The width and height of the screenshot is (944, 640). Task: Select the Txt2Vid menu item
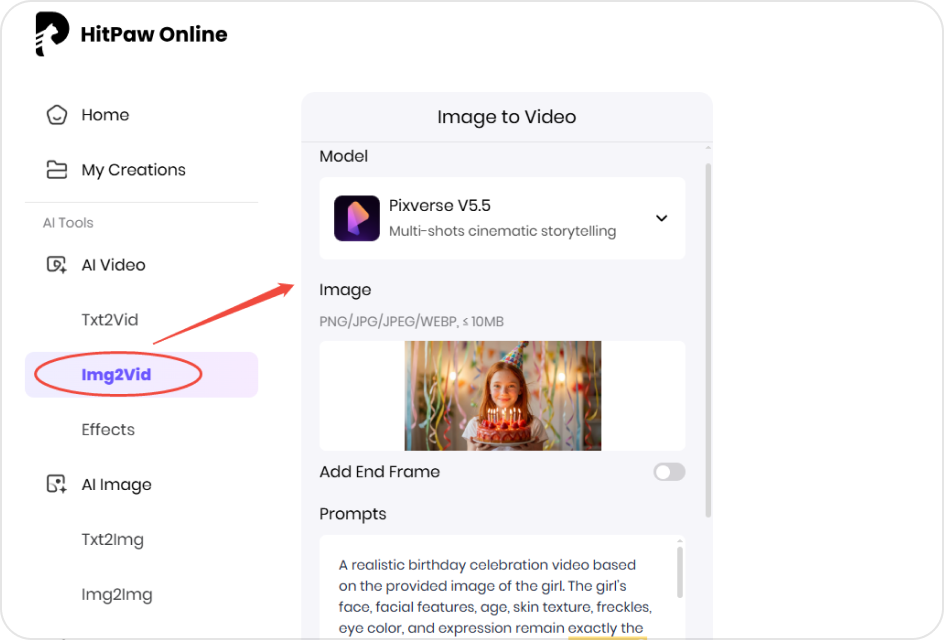[x=110, y=319]
